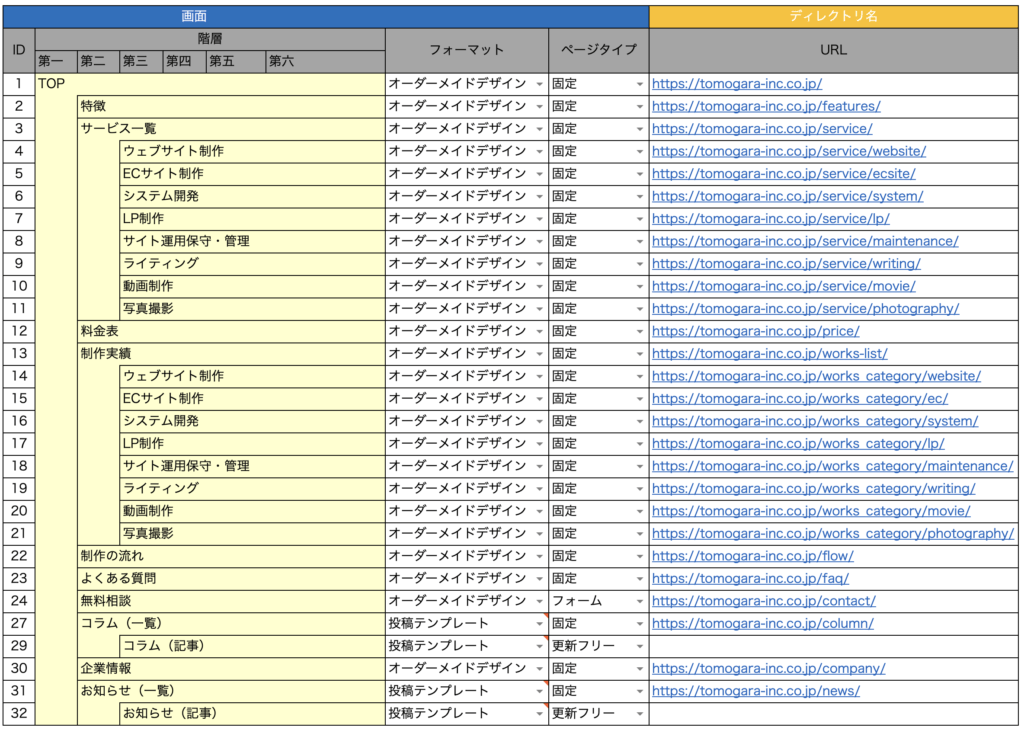Image resolution: width=1024 pixels, height=730 pixels.
Task: Select ウェブサイト制作 cell in row 4
Action: pos(253,151)
